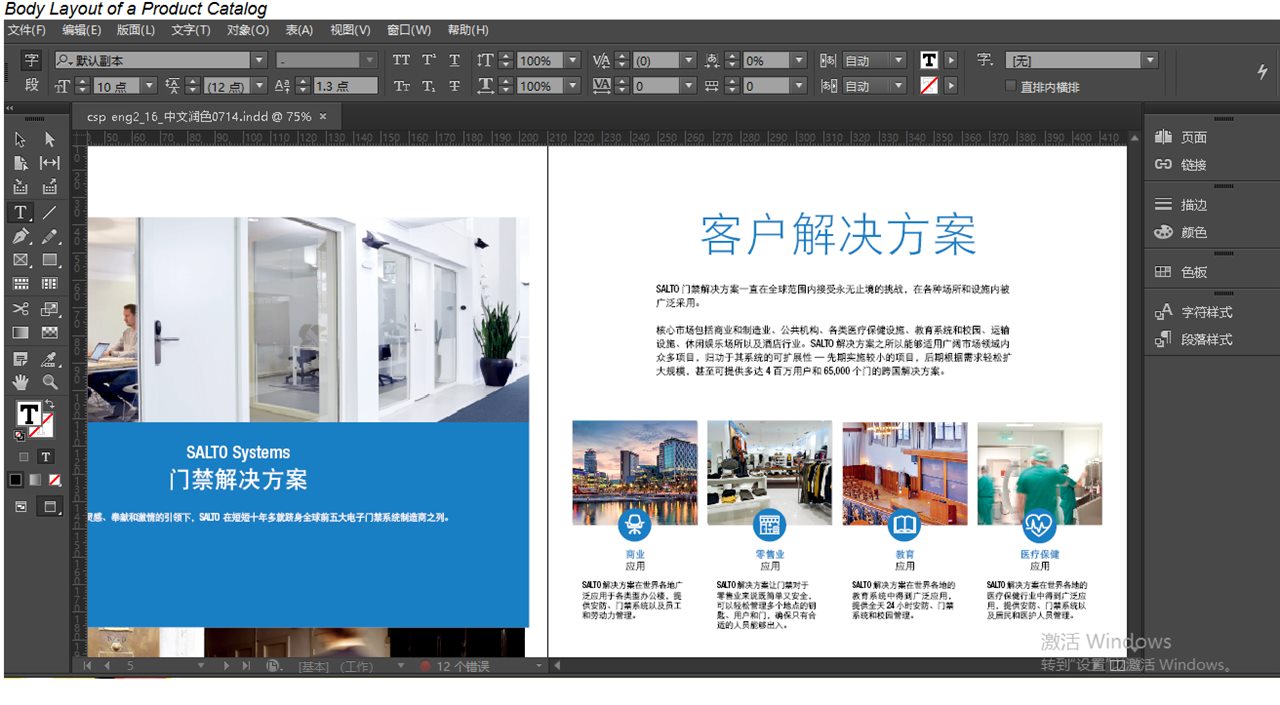Screen dimensions: 1280x705
Task: Click the Strikethrough icon
Action: pos(454,86)
